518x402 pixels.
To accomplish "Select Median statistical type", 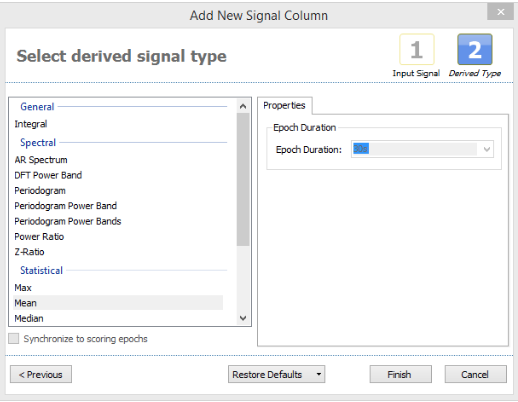I will tap(118, 318).
